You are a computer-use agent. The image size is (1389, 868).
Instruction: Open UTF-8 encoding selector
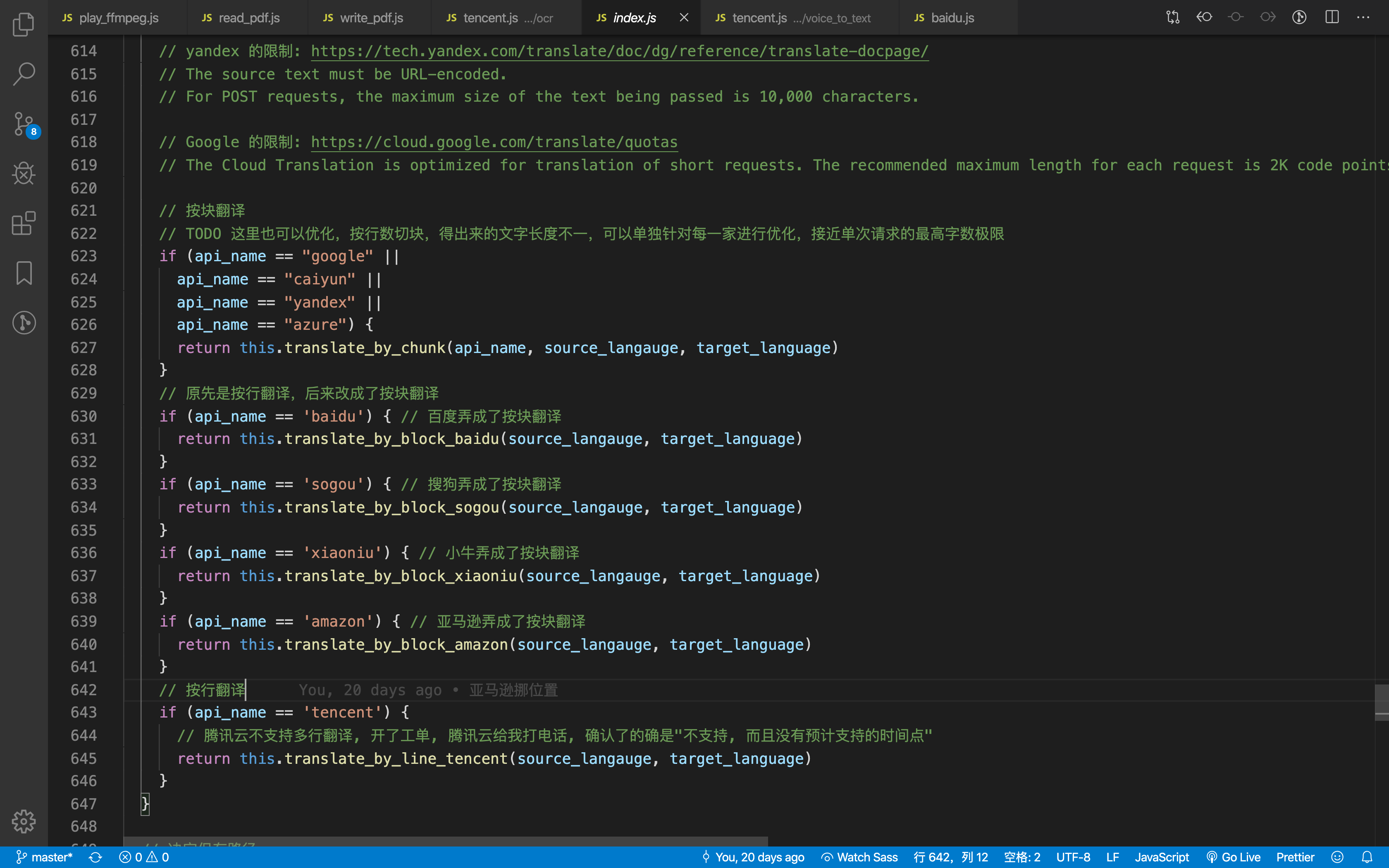[x=1073, y=857]
